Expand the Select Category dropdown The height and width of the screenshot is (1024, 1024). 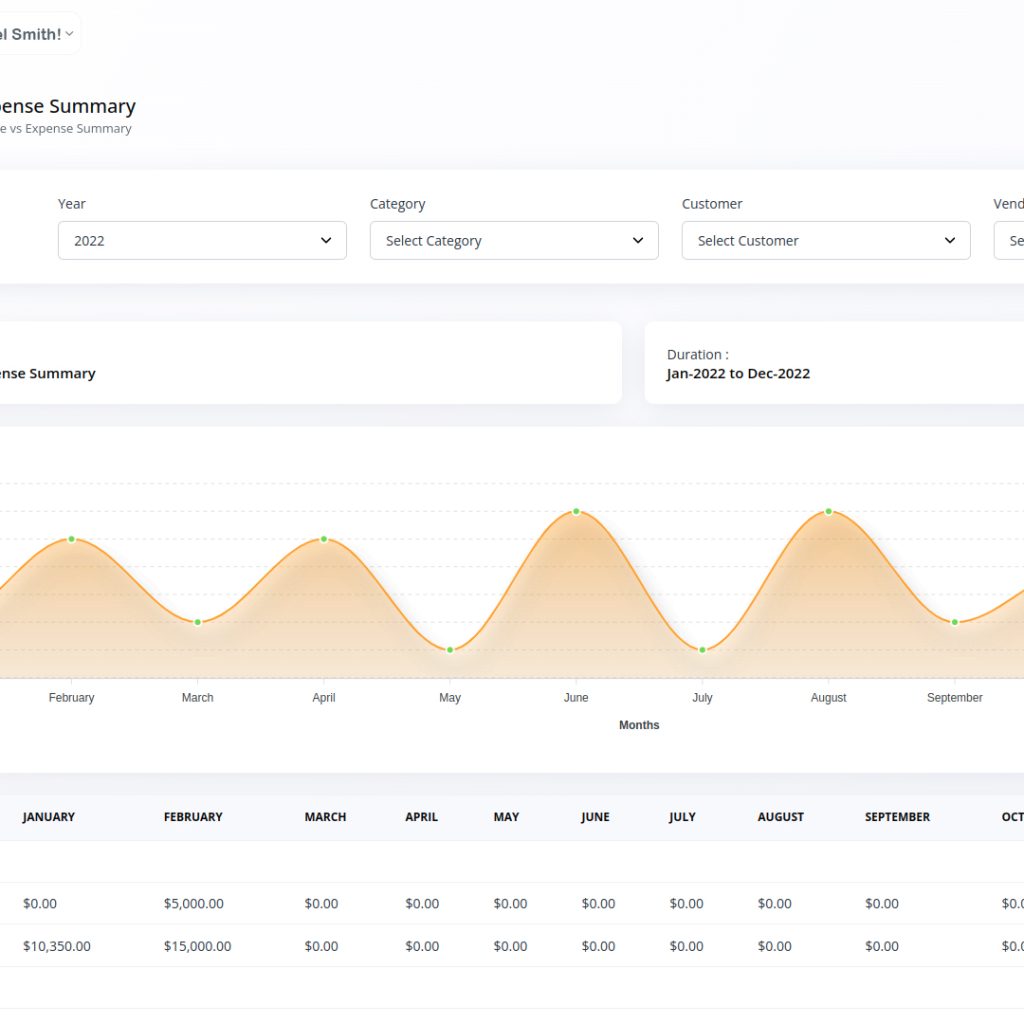pos(514,241)
